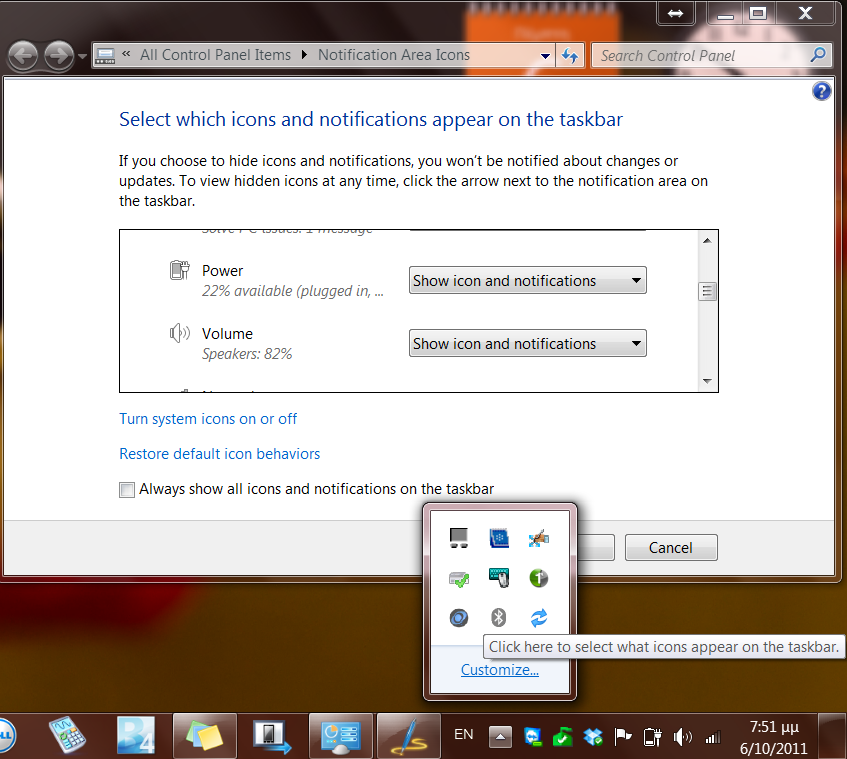The image size is (847, 759).
Task: Open the Dropbox icon in the system tray
Action: click(592, 736)
